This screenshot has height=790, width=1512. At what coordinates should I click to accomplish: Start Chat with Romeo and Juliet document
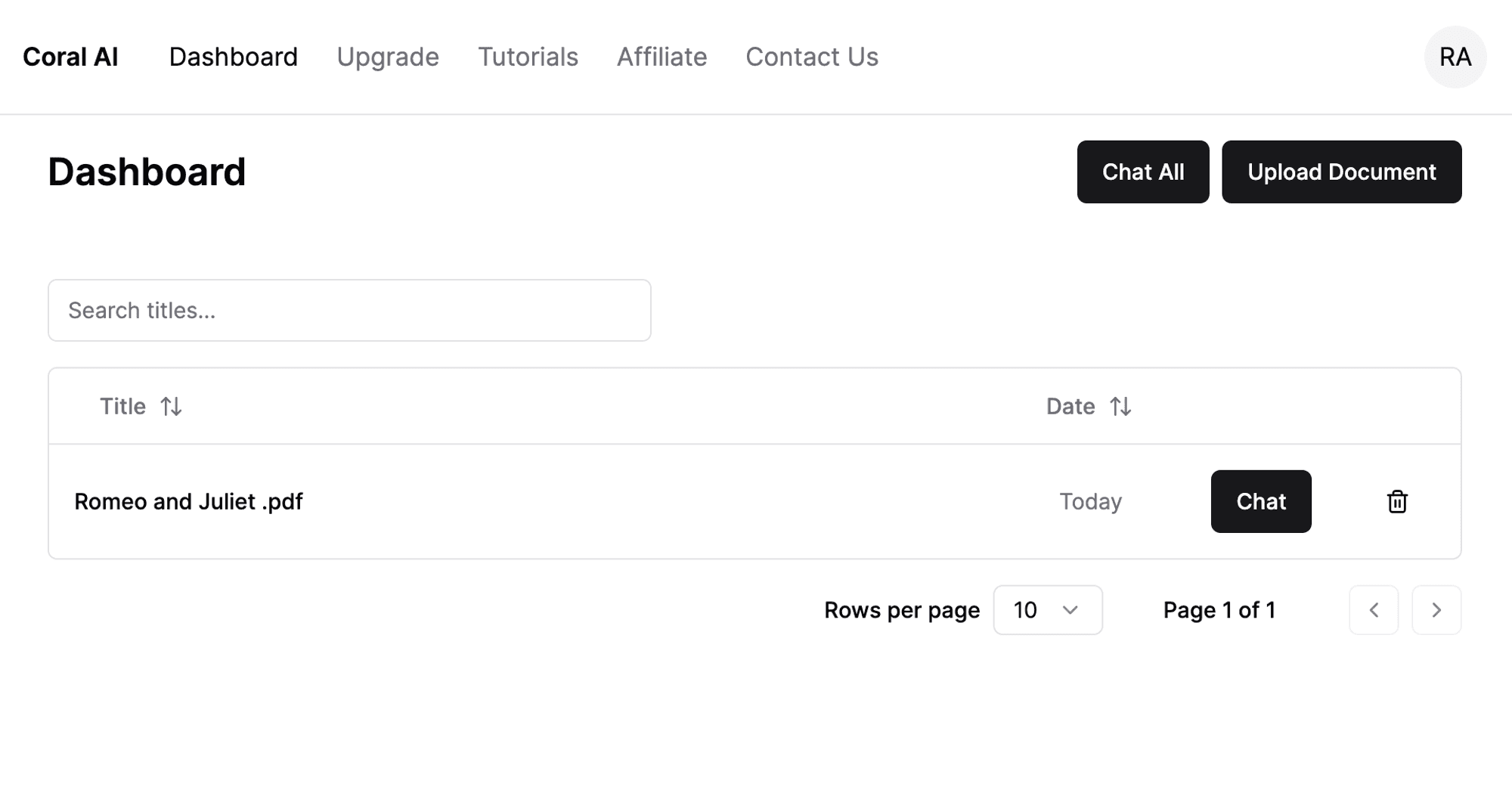1260,501
